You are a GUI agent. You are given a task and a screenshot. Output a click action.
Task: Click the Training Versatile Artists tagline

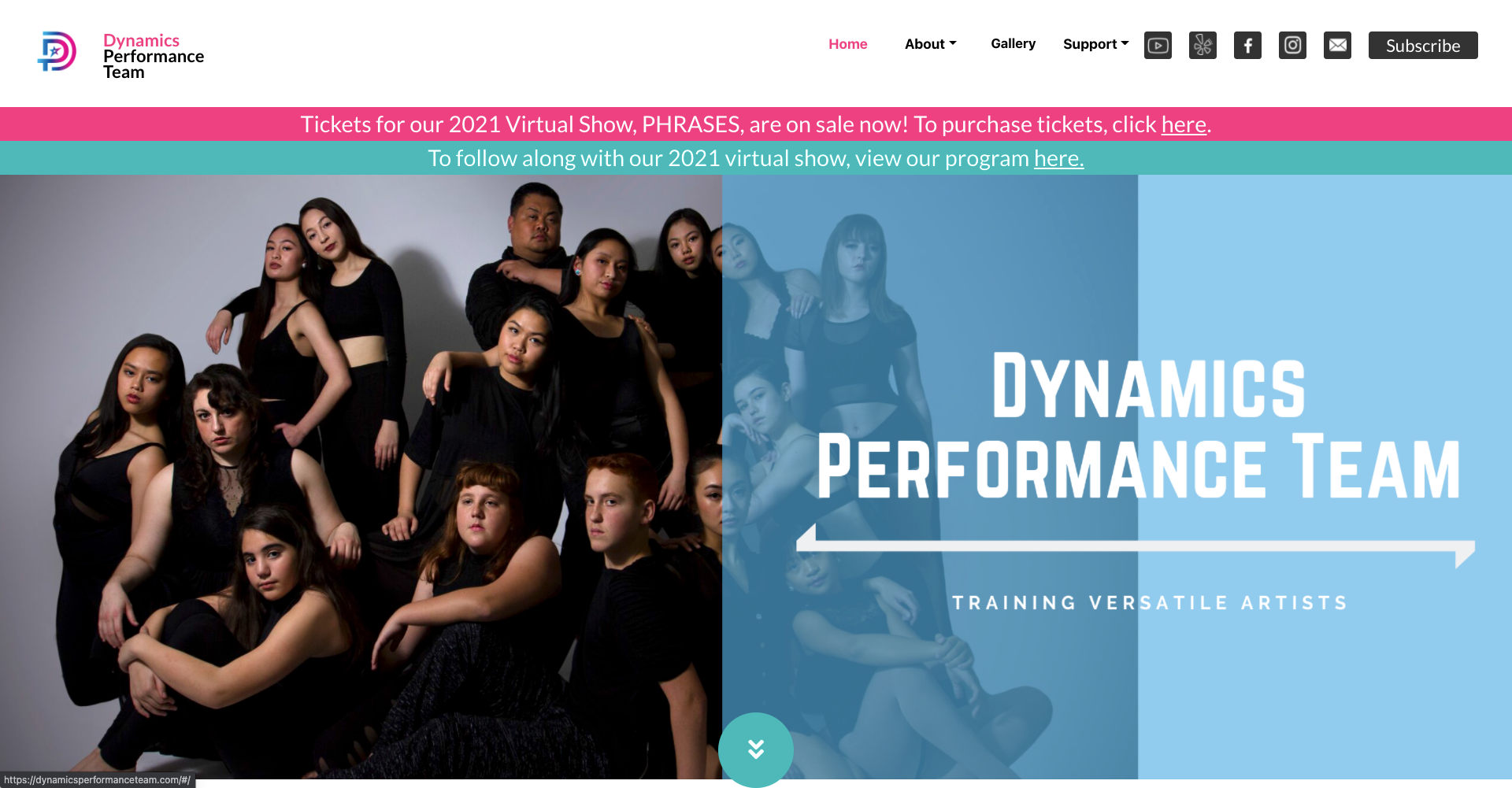(1150, 603)
